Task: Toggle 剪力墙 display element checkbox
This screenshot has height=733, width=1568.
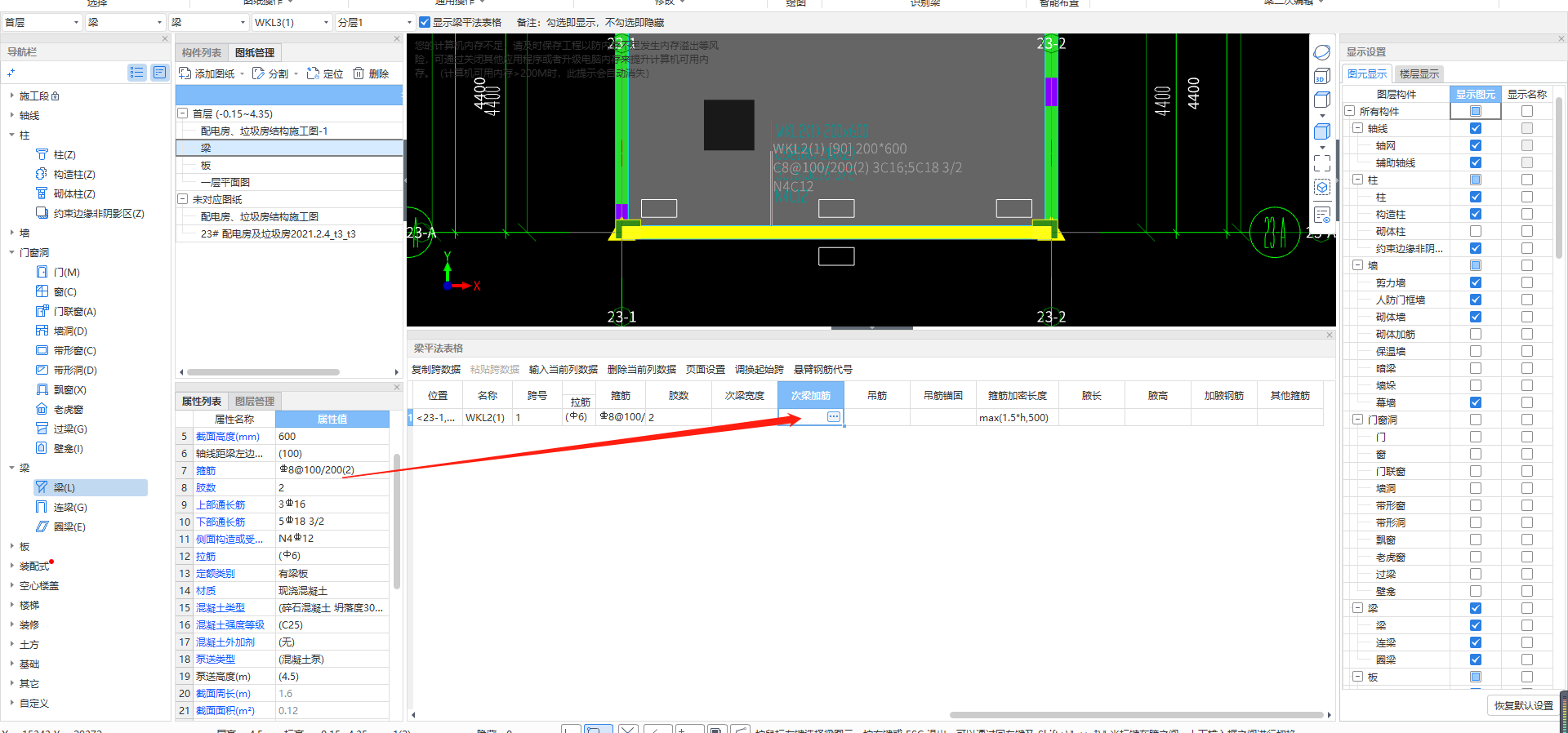Action: [1475, 282]
